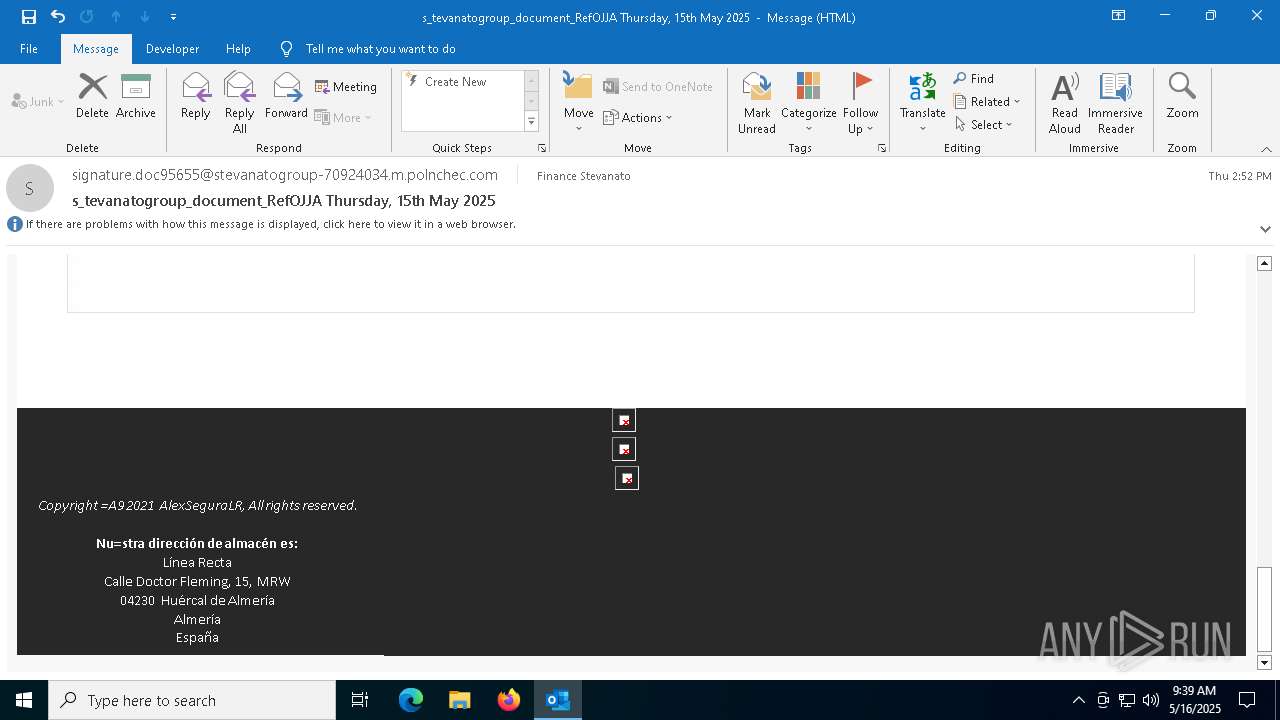Viewport: 1280px width, 720px height.
Task: Reply to the sender
Action: [x=195, y=96]
